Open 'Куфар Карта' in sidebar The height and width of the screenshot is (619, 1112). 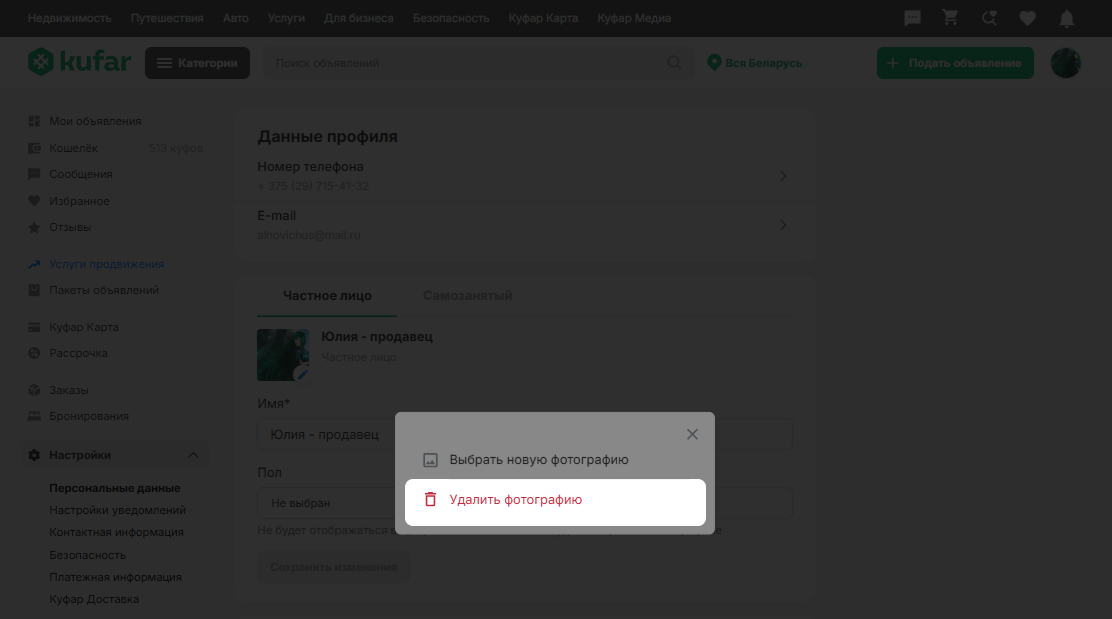click(x=84, y=328)
